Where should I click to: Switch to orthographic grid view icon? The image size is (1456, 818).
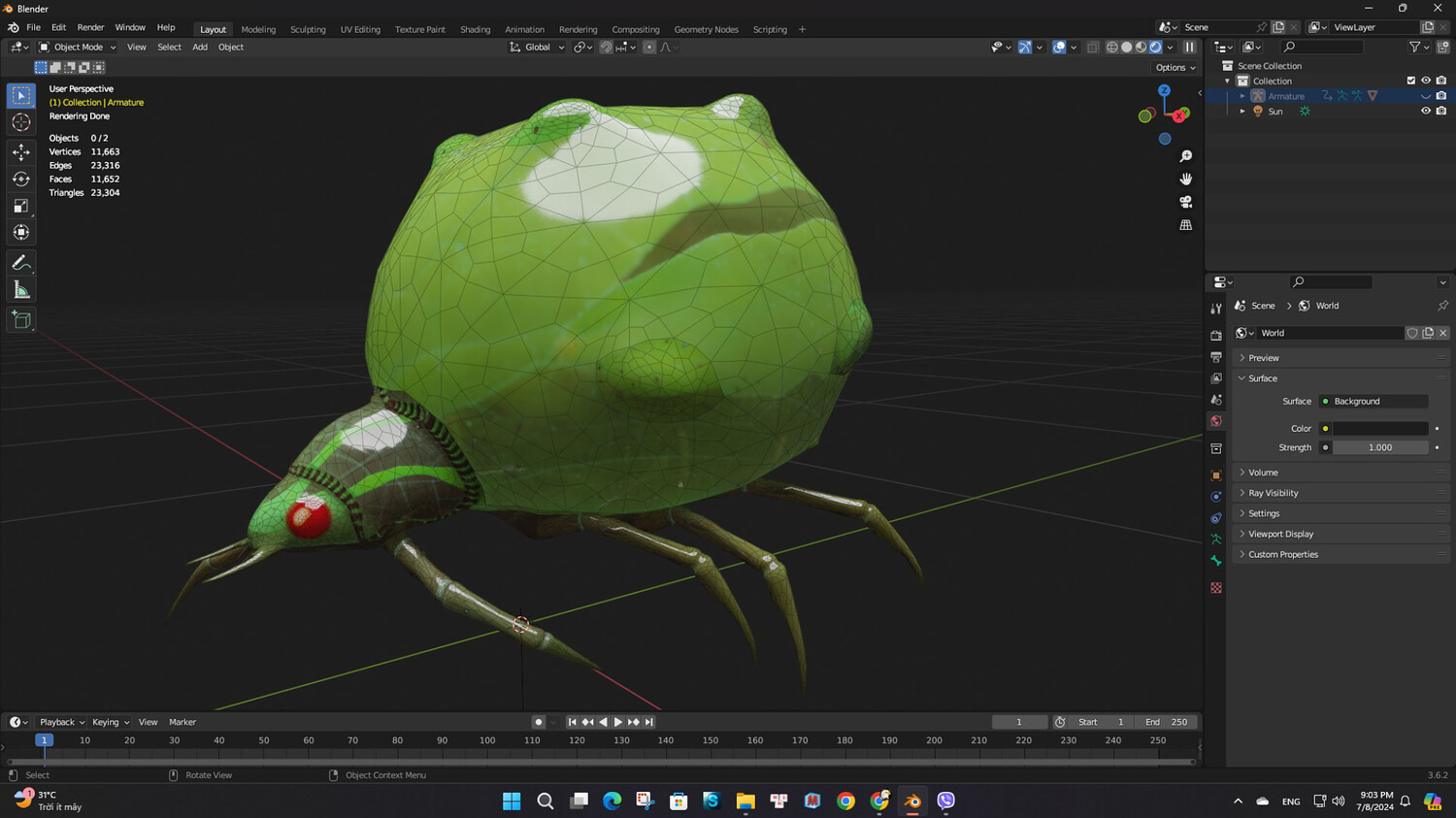click(1185, 225)
